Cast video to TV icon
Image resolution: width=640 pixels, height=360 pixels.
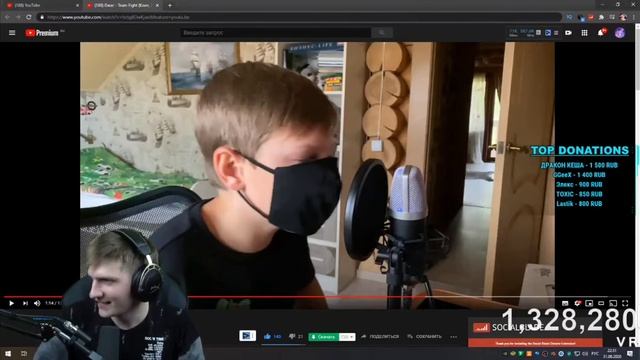(613, 303)
